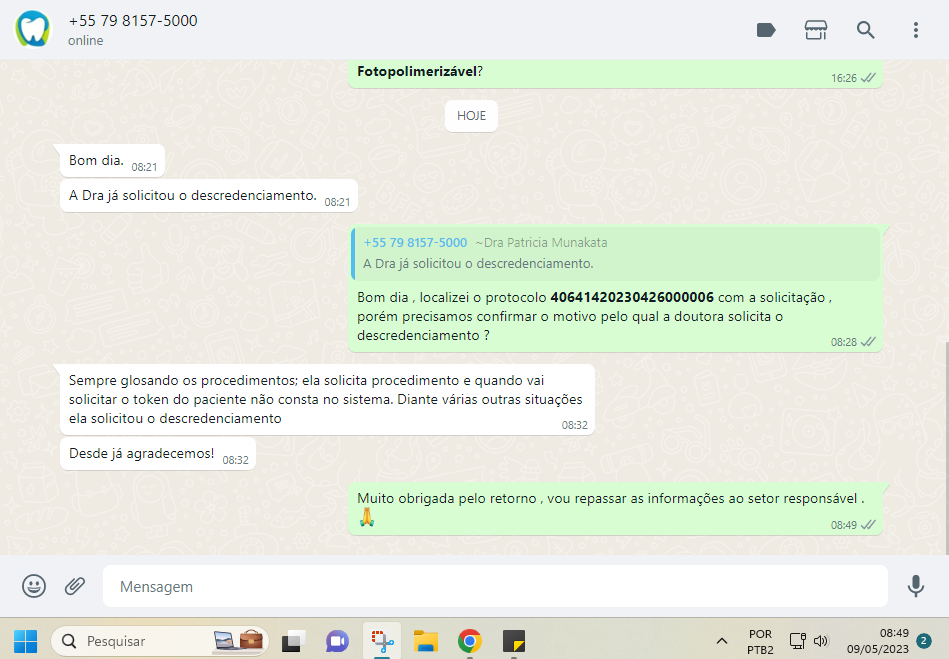Click the tooth contact profile picture
Image resolution: width=949 pixels, height=659 pixels.
click(x=32, y=30)
